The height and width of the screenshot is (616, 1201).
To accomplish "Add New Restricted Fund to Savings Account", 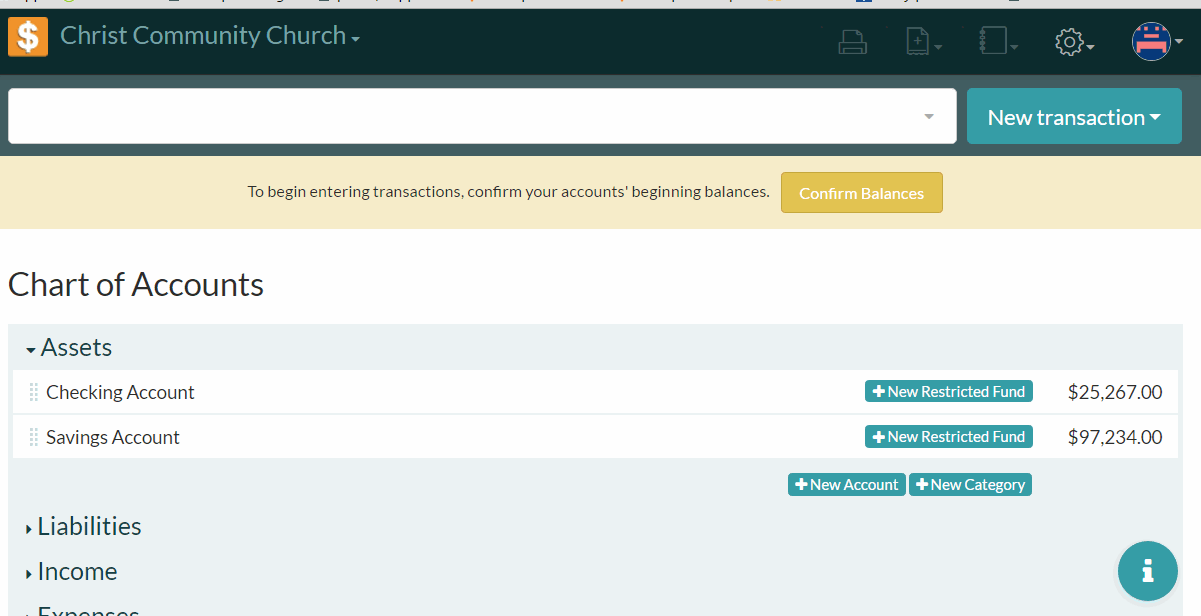I will point(948,437).
